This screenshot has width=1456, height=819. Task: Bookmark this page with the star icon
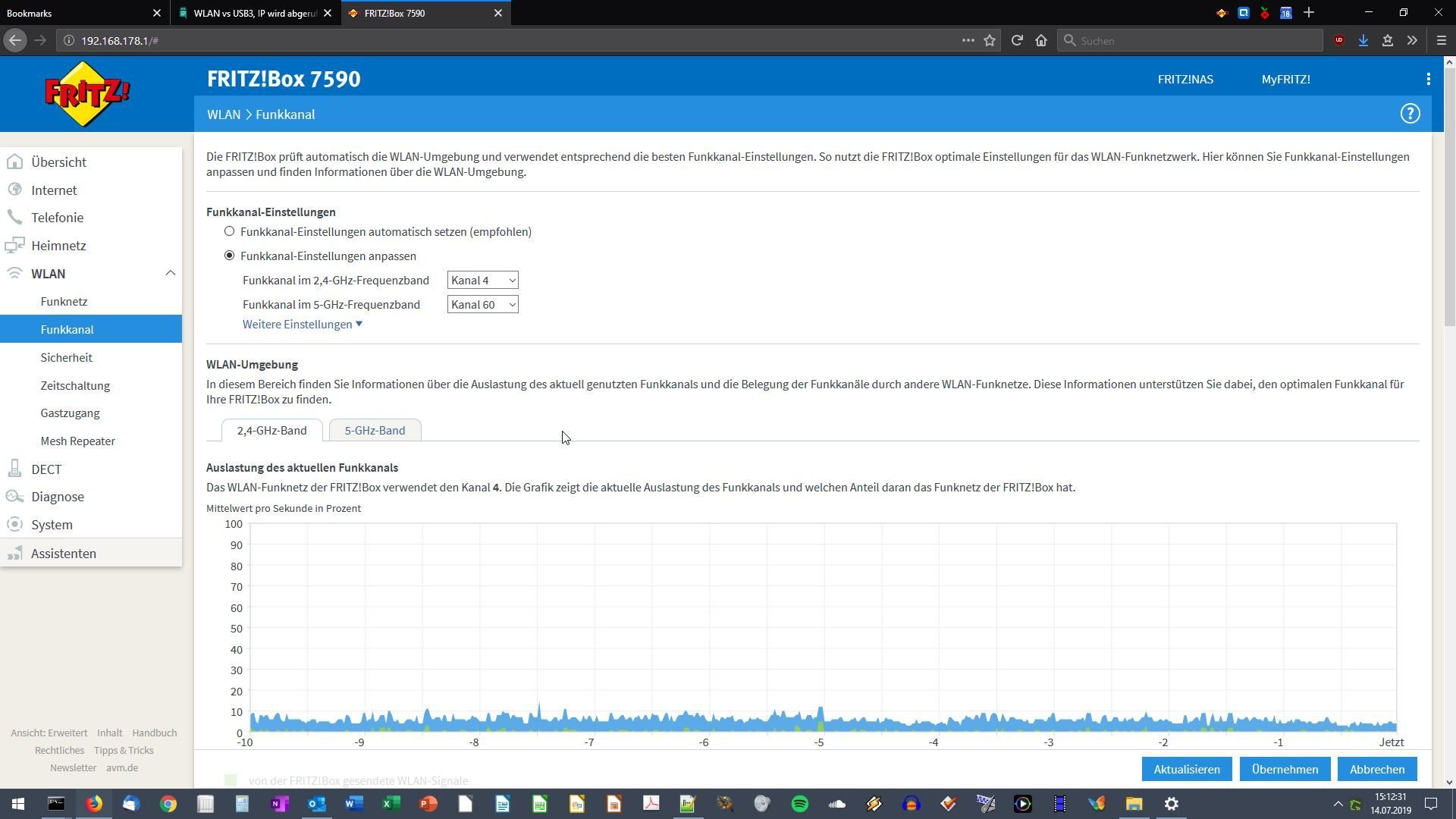(990, 40)
